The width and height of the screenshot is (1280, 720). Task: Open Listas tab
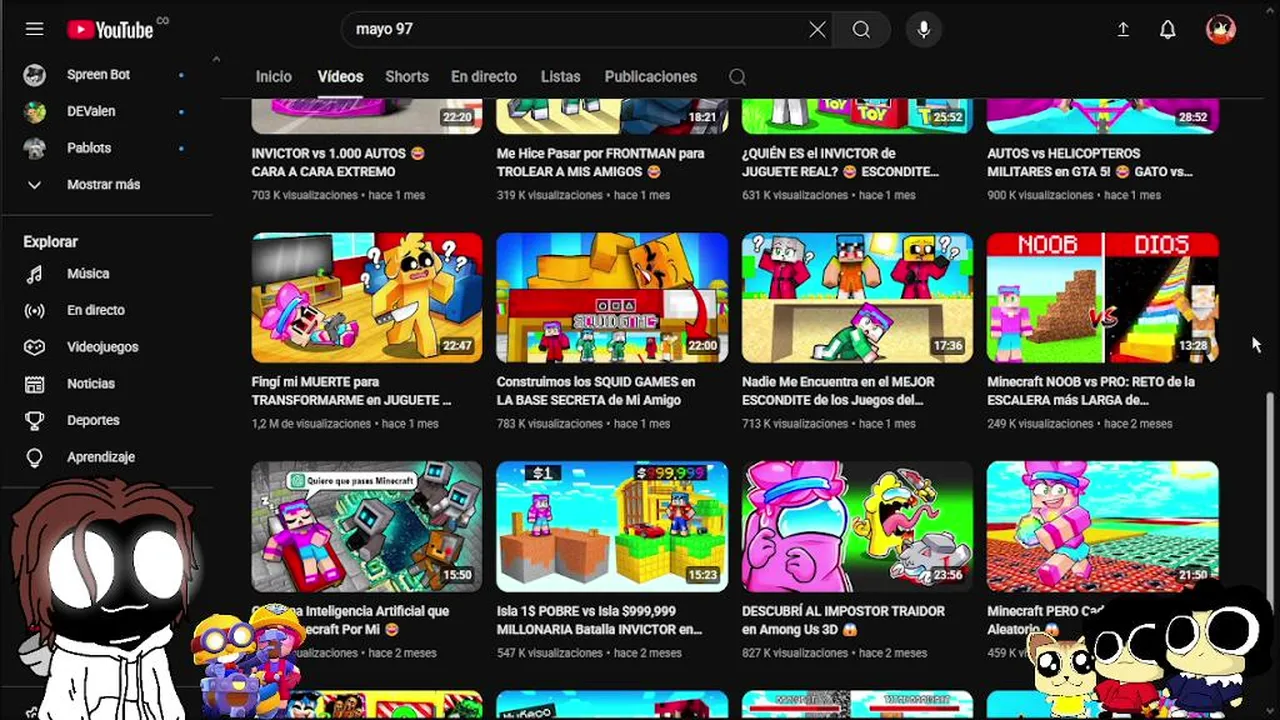(560, 77)
